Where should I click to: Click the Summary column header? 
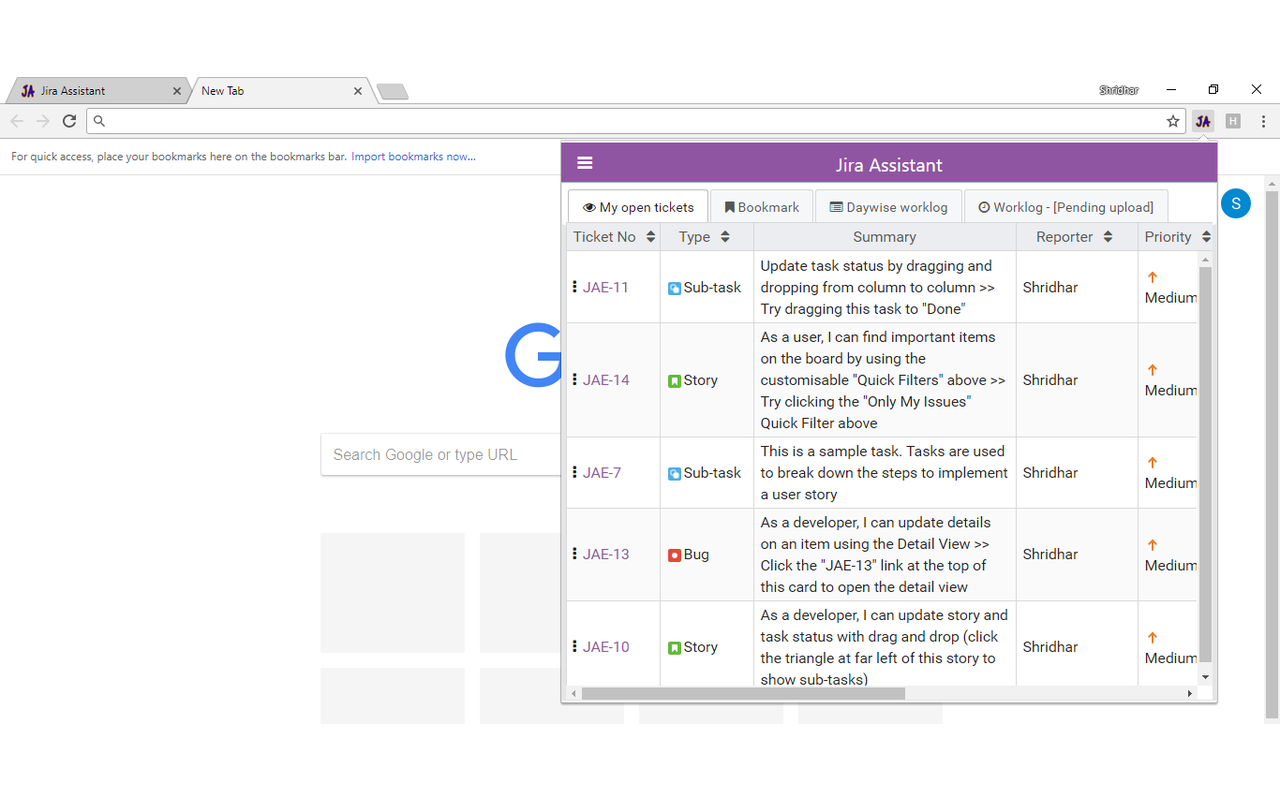[x=884, y=237]
